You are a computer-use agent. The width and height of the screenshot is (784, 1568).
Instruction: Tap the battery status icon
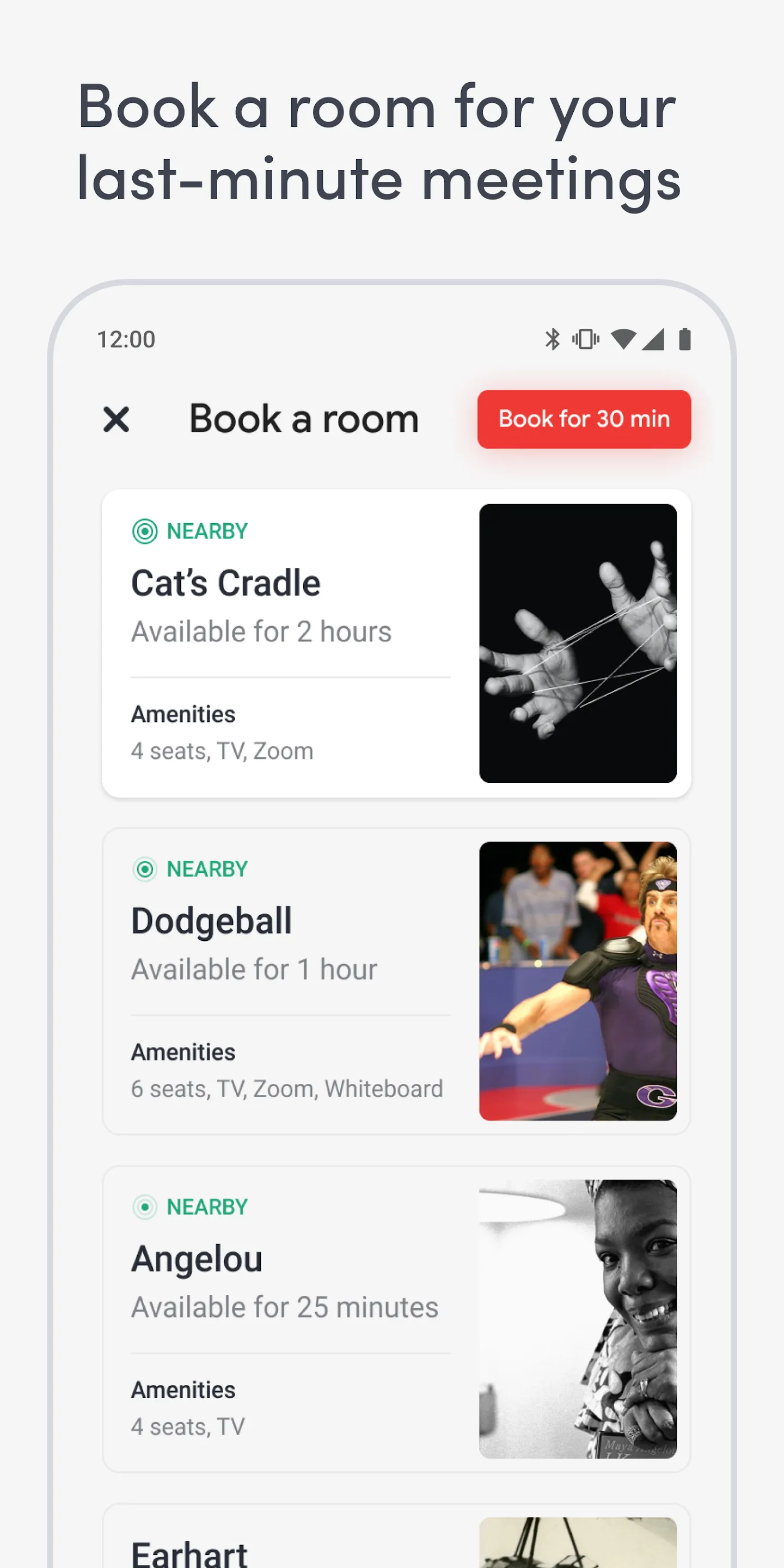[x=685, y=339]
